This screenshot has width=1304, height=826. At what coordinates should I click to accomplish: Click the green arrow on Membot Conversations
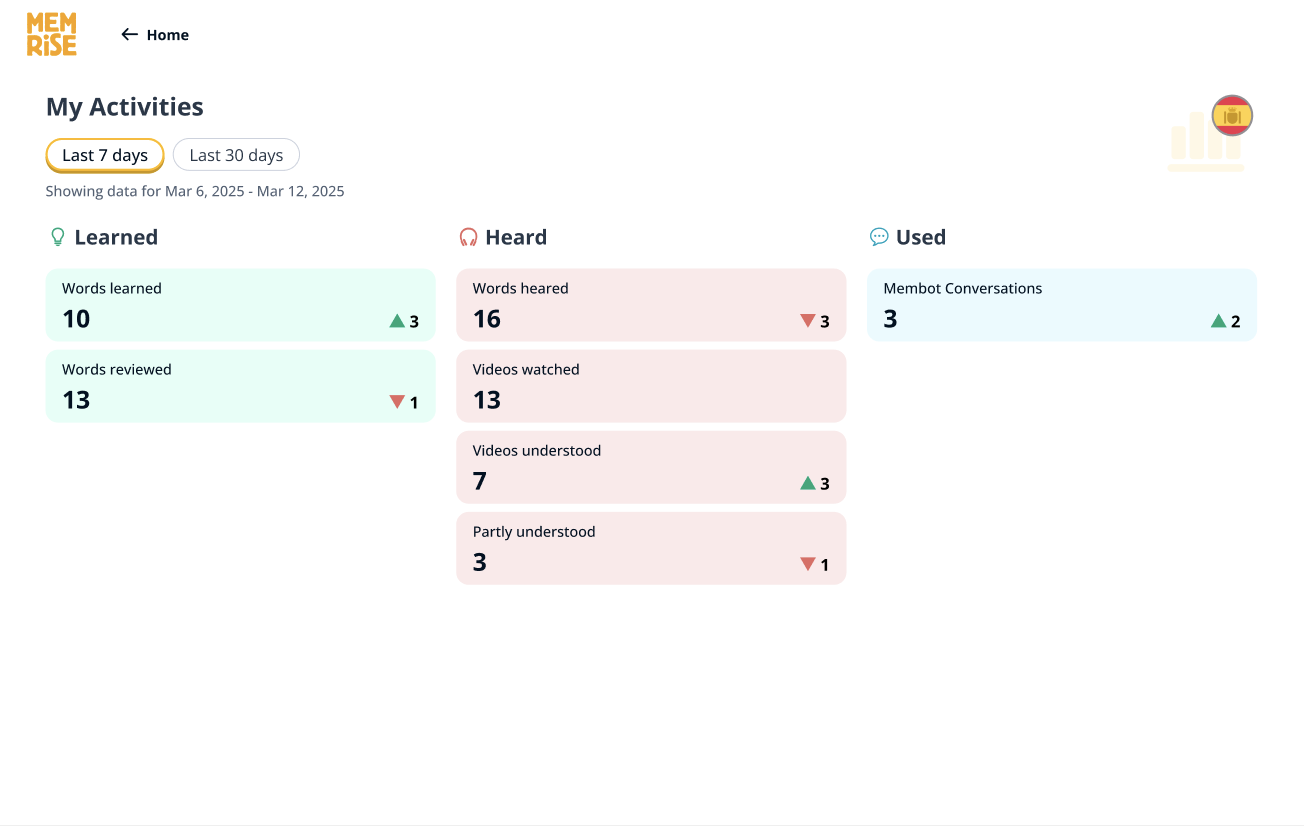(x=1218, y=321)
